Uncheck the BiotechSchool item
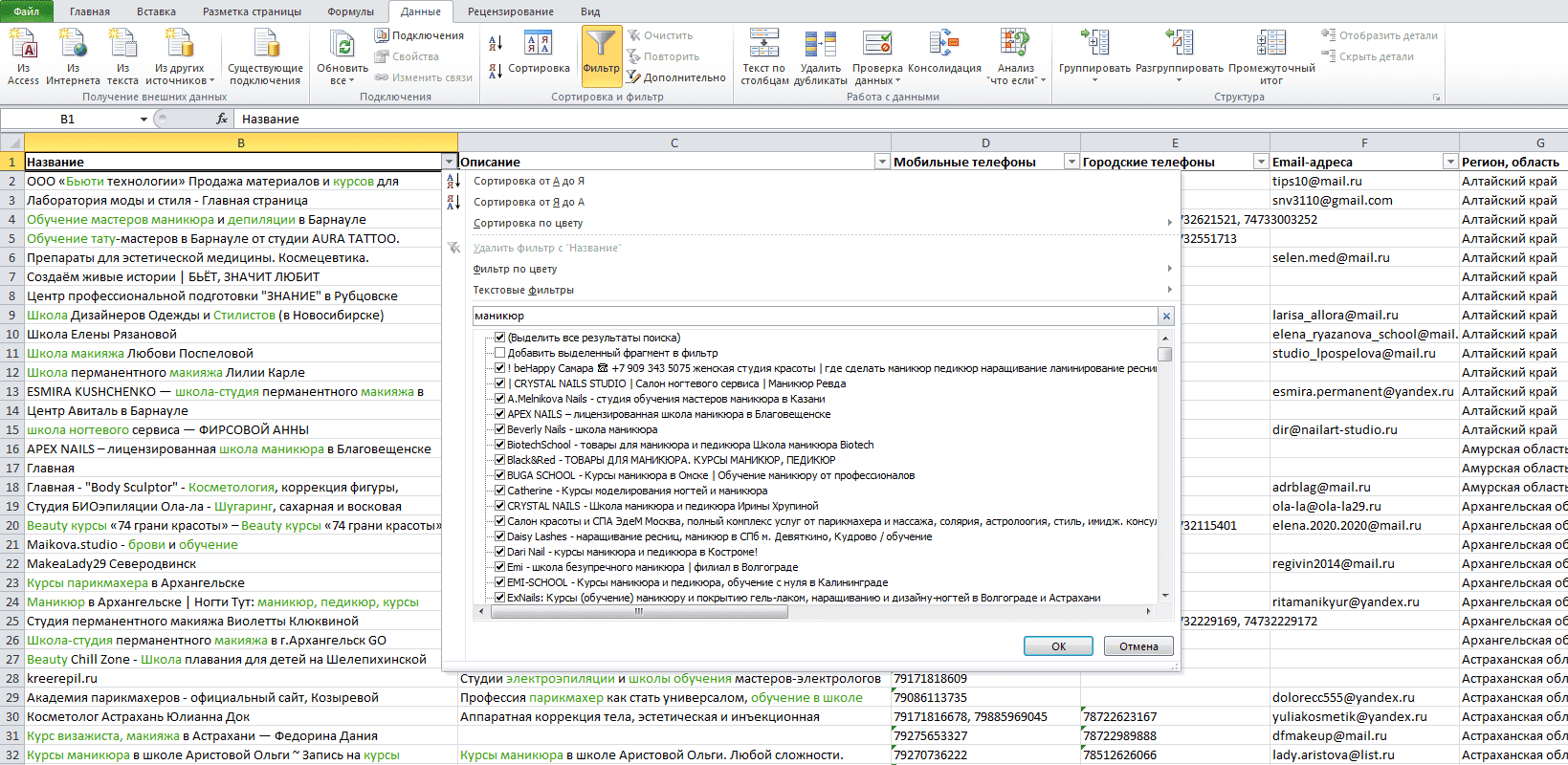This screenshot has height=765, width=1568. coord(499,445)
